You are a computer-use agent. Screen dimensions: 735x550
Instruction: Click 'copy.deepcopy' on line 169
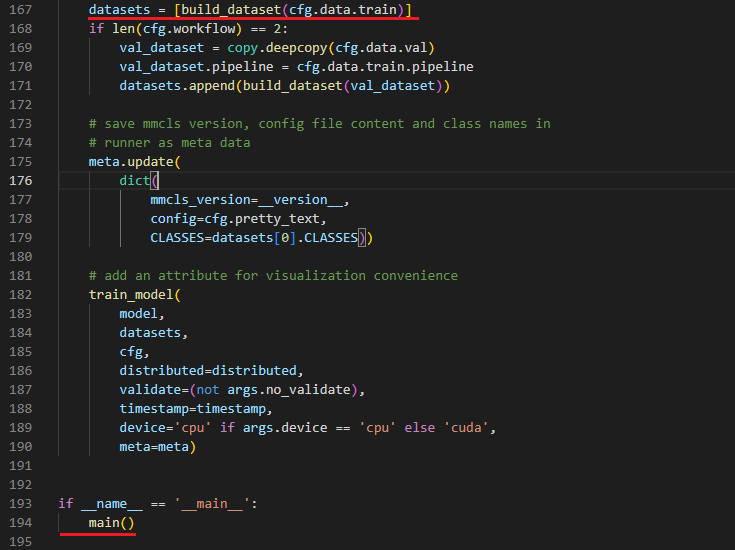pos(277,48)
